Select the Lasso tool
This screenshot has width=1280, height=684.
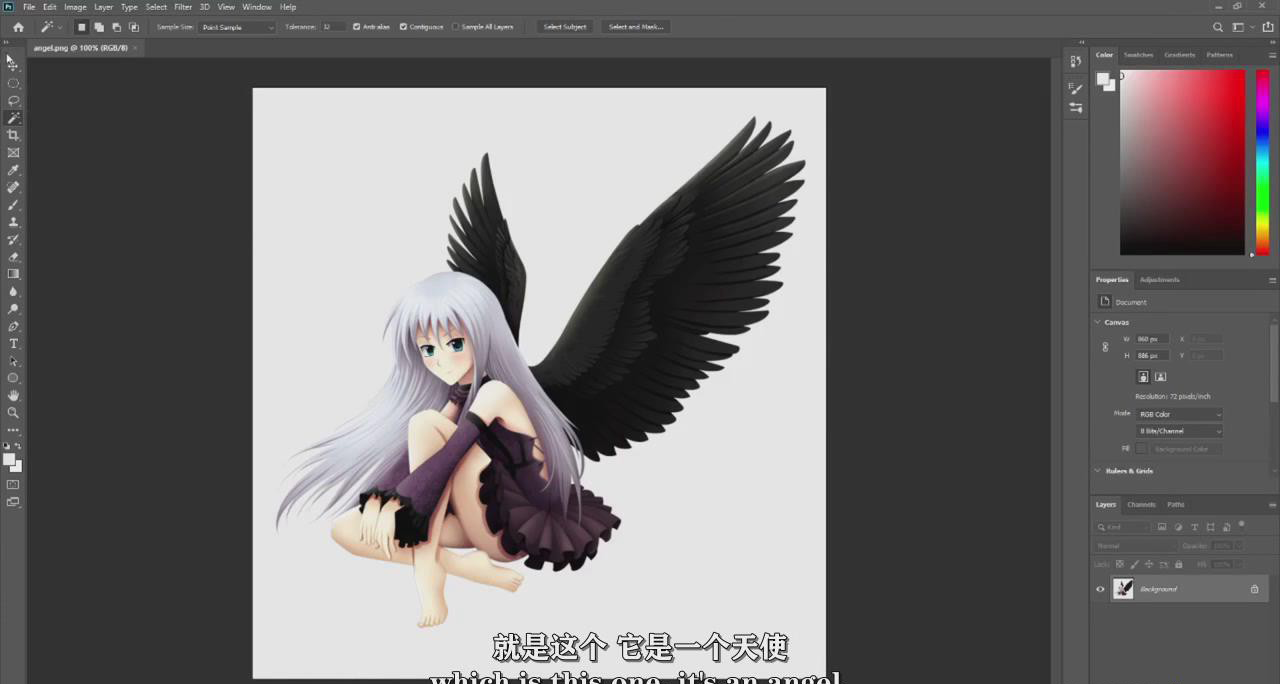[13, 100]
